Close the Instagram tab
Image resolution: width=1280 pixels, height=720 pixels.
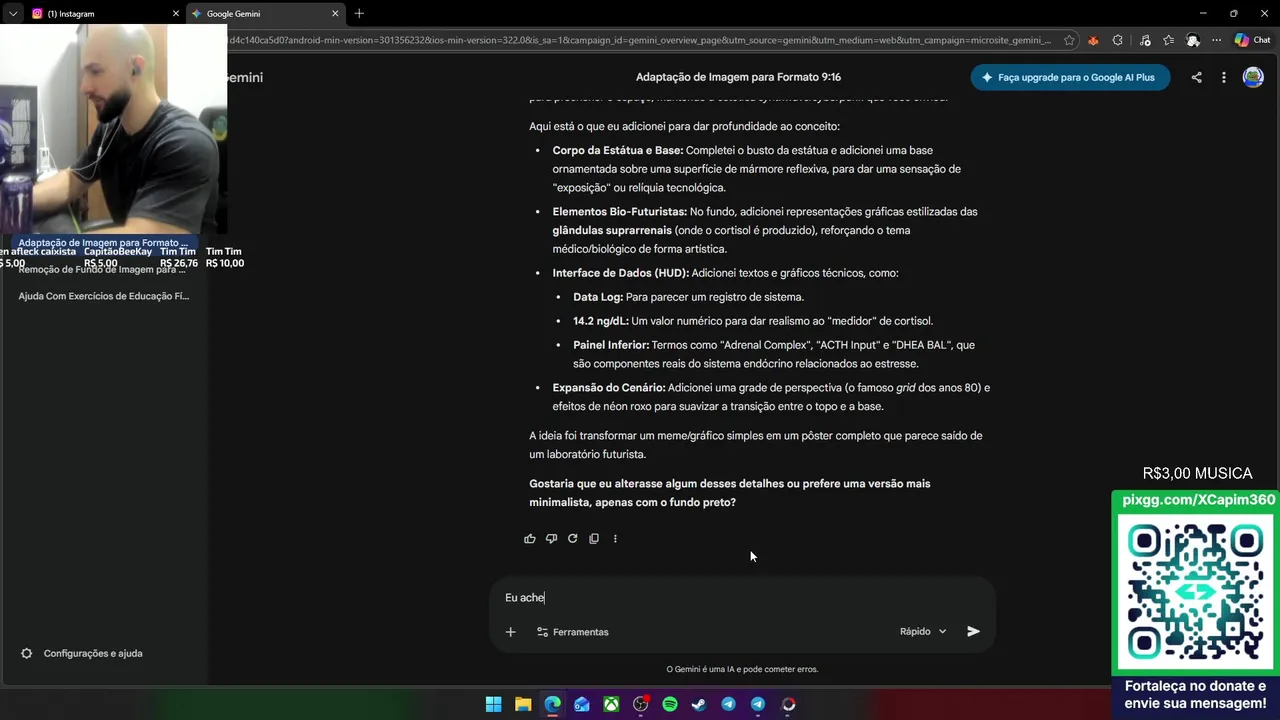click(176, 14)
